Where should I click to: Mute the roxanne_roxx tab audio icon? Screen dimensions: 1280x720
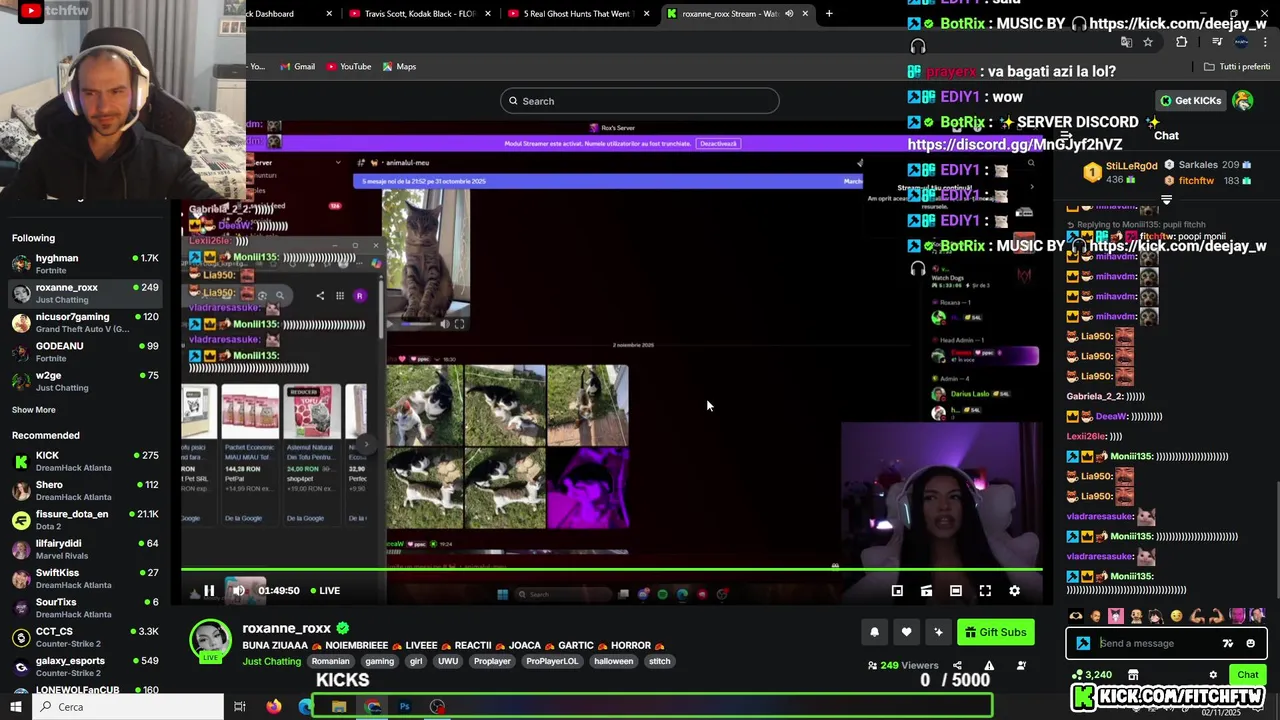789,14
